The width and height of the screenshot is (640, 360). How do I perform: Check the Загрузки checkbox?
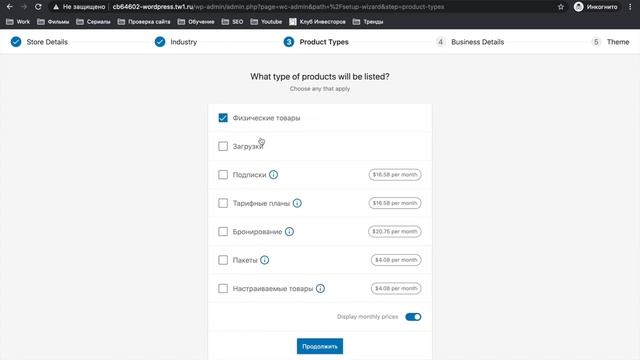223,146
